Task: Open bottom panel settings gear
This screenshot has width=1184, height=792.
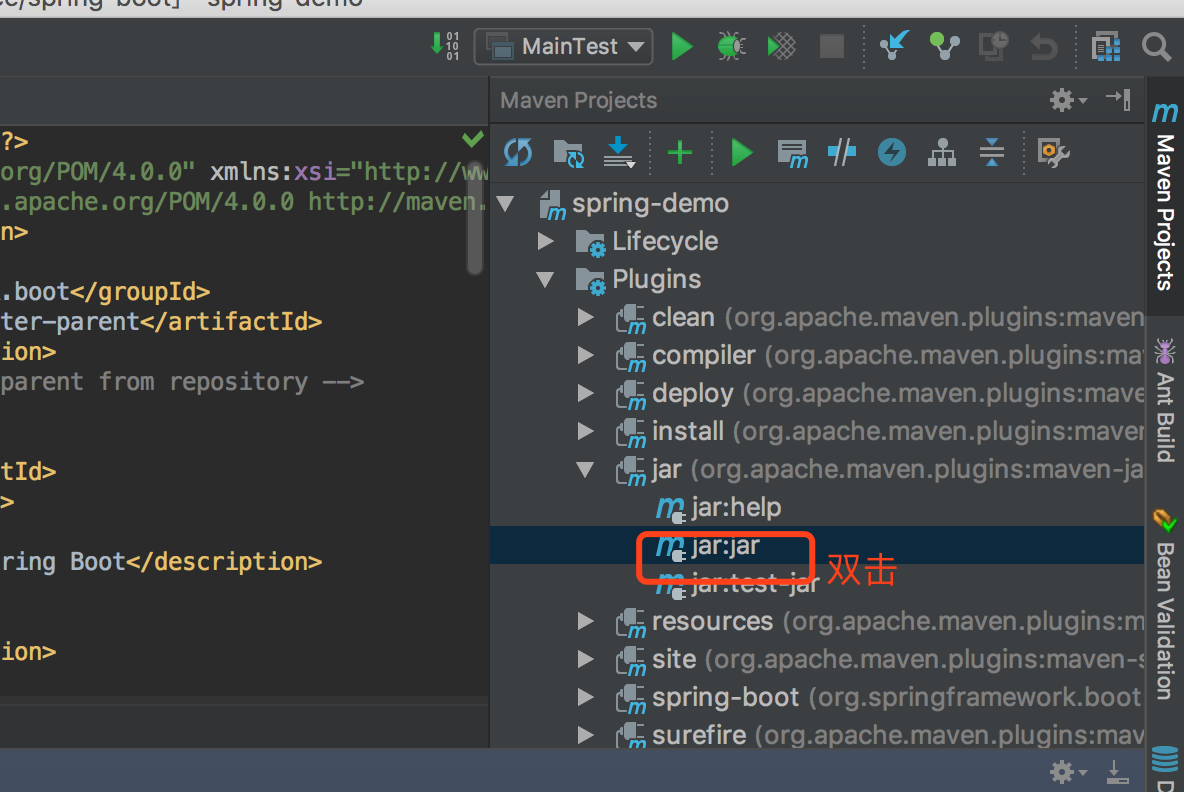Action: (1068, 772)
